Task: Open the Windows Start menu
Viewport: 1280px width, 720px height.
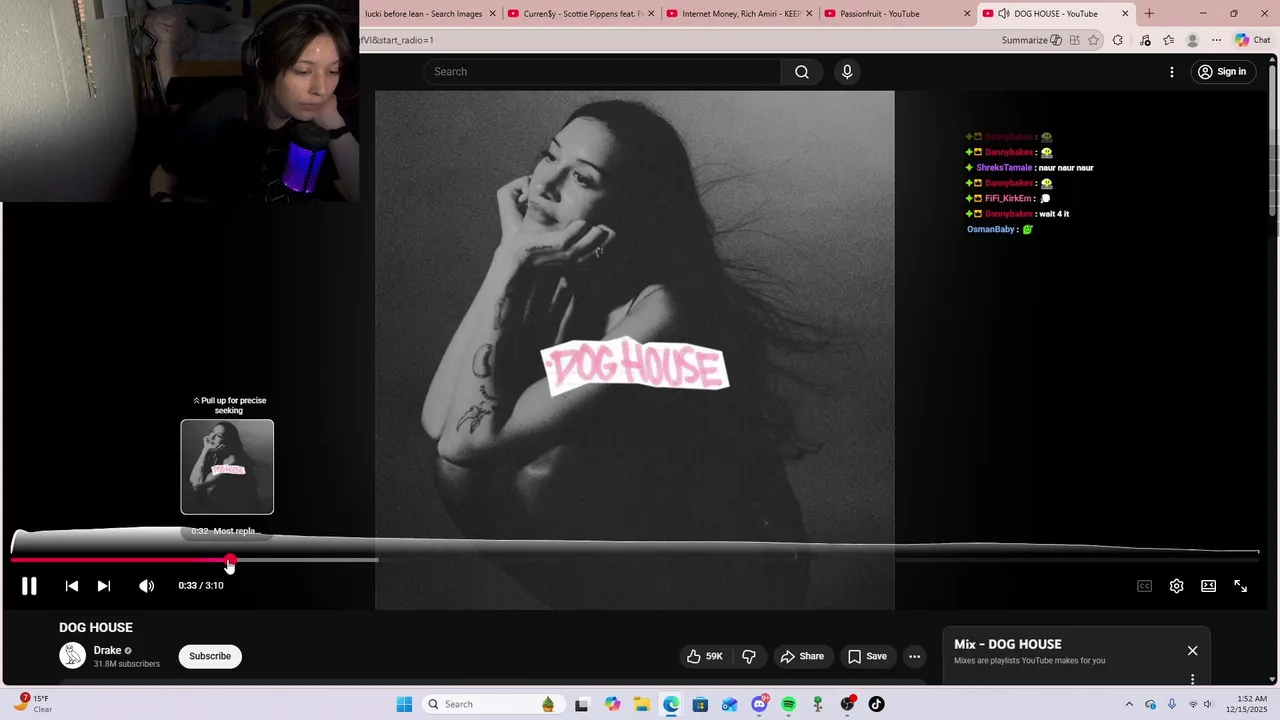Action: tap(404, 704)
